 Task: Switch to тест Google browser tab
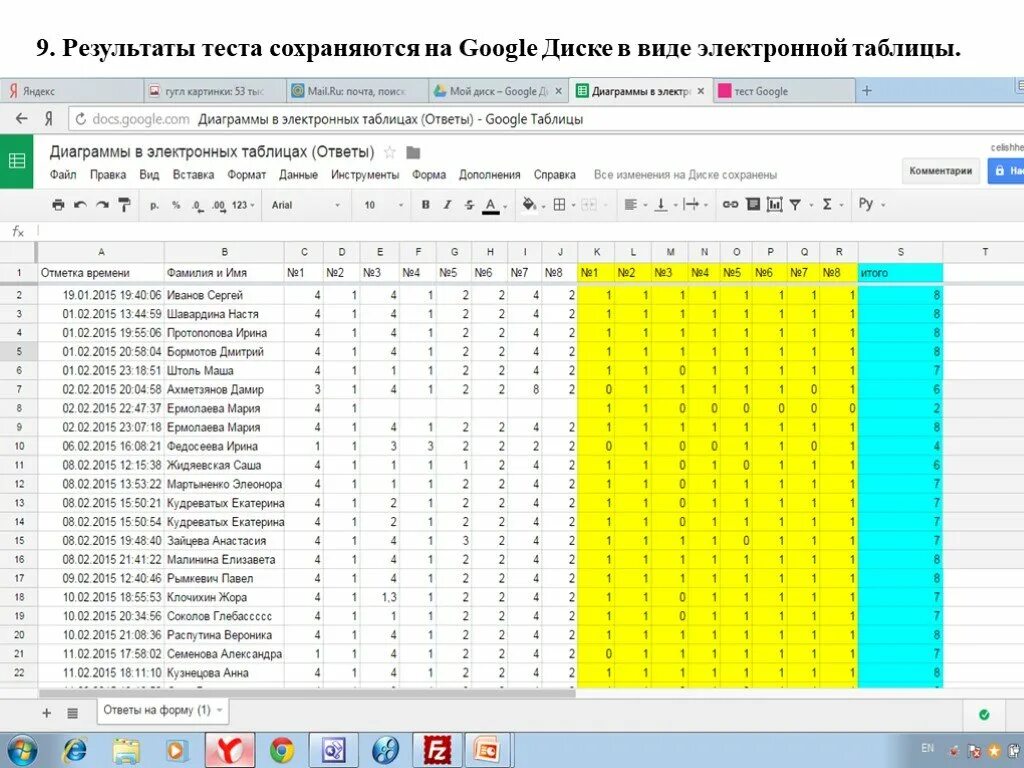click(x=785, y=91)
